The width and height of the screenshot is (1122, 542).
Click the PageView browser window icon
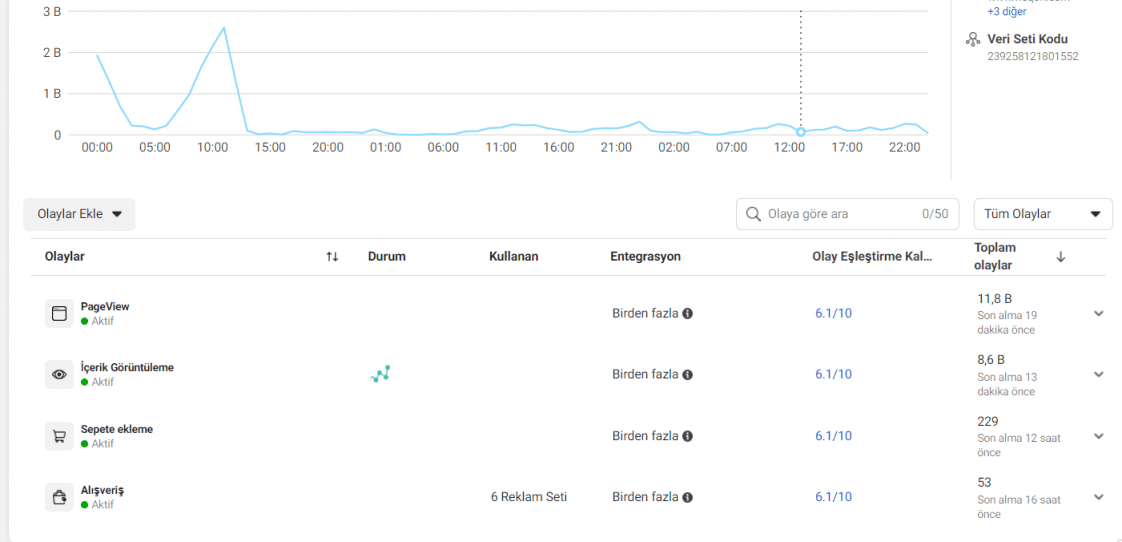click(x=59, y=314)
